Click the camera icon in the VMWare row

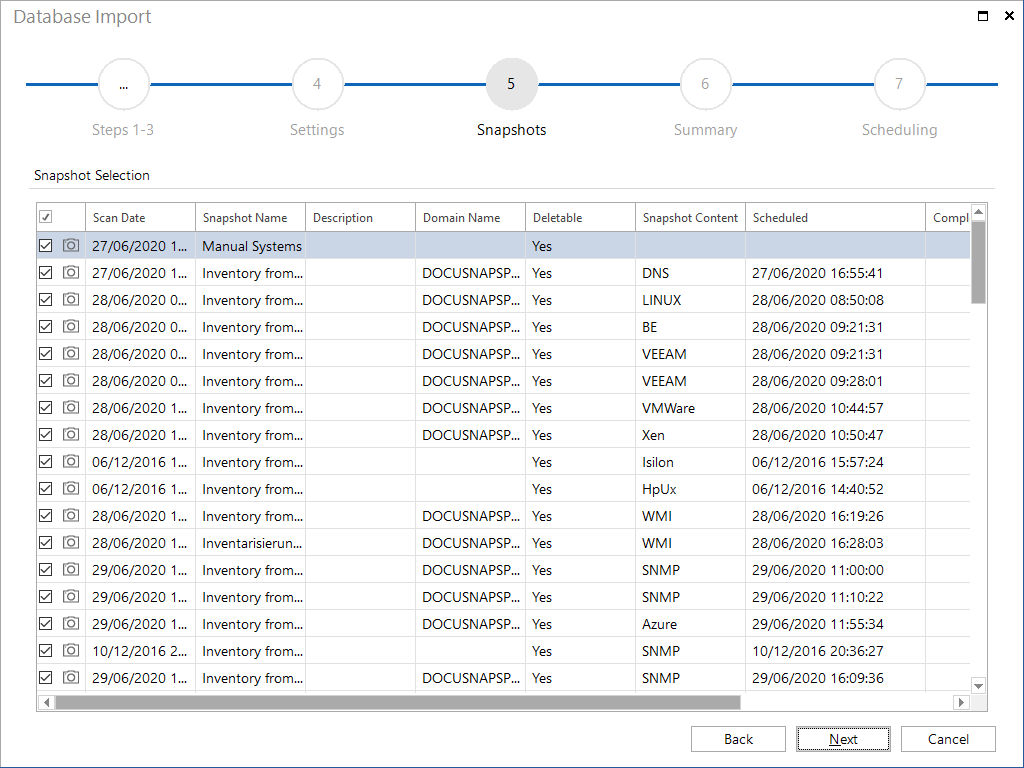tap(71, 408)
